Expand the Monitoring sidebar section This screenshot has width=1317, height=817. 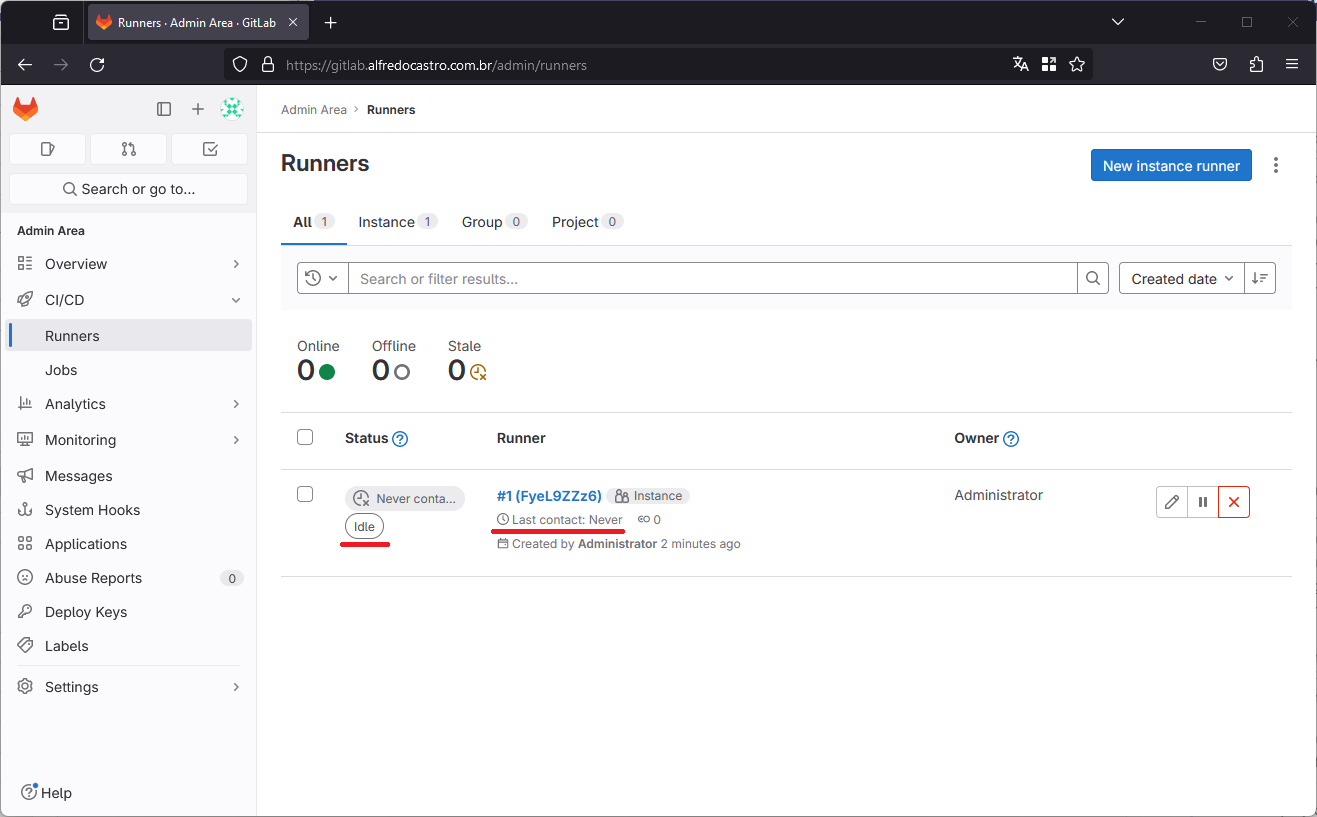tap(130, 440)
